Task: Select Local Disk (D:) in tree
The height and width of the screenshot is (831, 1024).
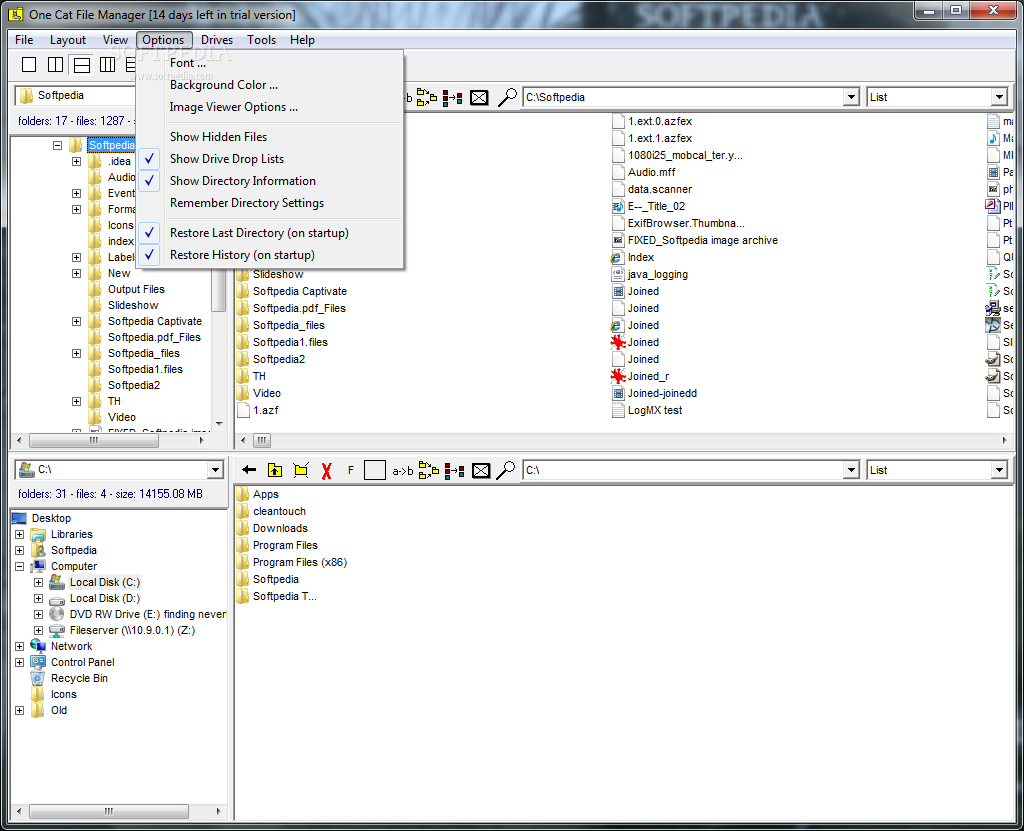Action: point(104,598)
